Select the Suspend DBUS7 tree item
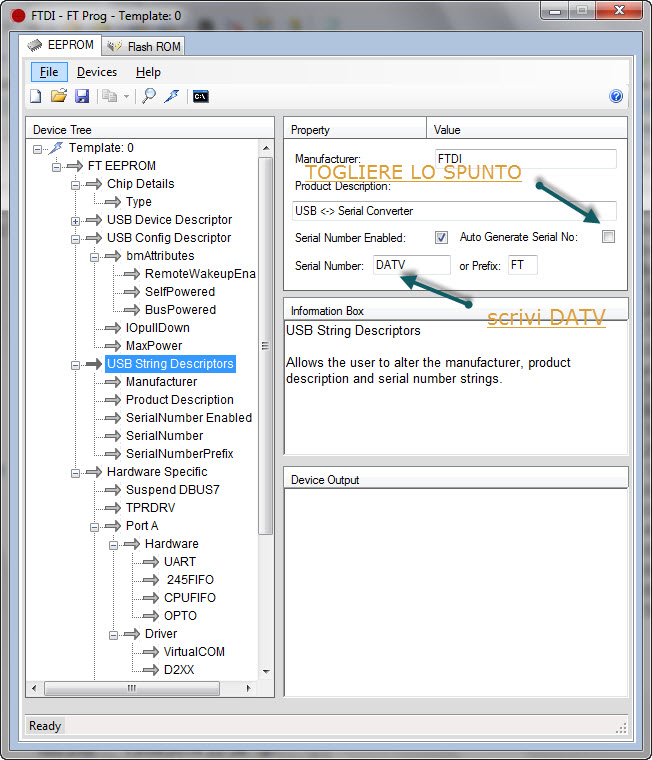This screenshot has width=652, height=760. point(173,490)
